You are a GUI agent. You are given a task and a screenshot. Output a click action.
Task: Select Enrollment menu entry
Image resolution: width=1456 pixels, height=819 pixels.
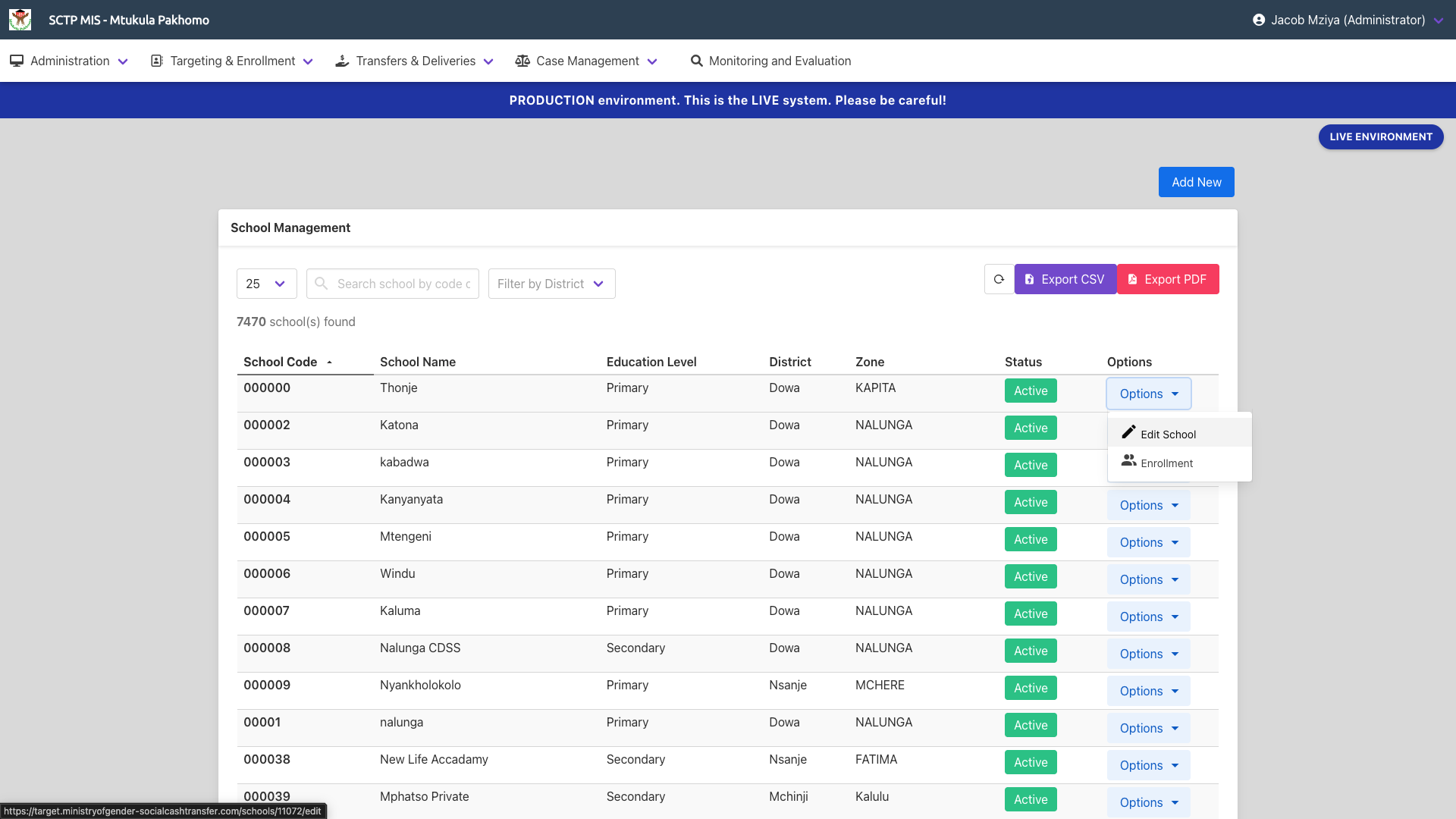point(1179,461)
